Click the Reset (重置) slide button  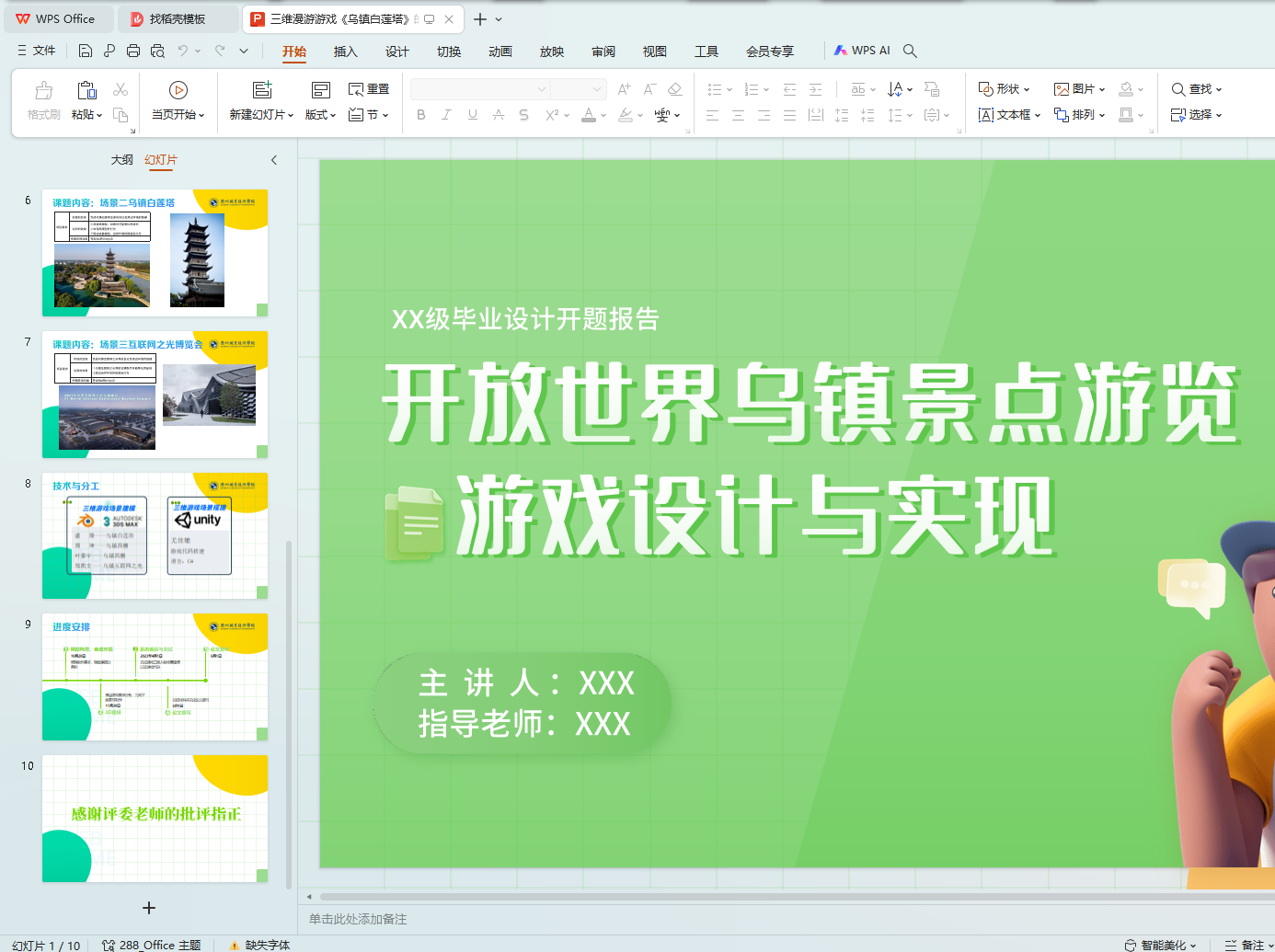click(x=369, y=89)
